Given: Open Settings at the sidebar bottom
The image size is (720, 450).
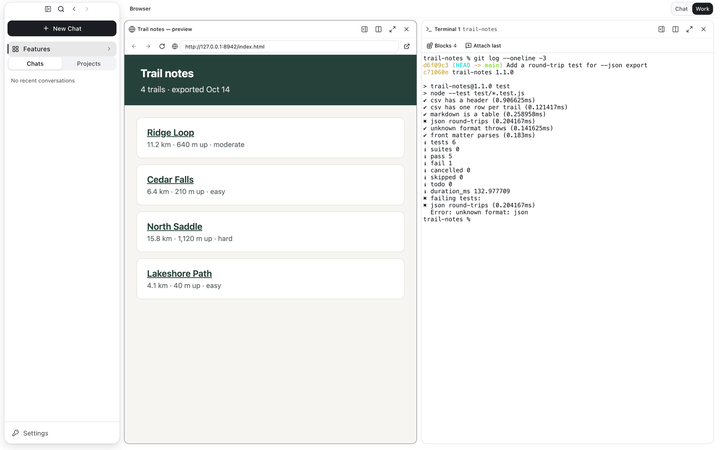Looking at the screenshot, I should pos(30,433).
